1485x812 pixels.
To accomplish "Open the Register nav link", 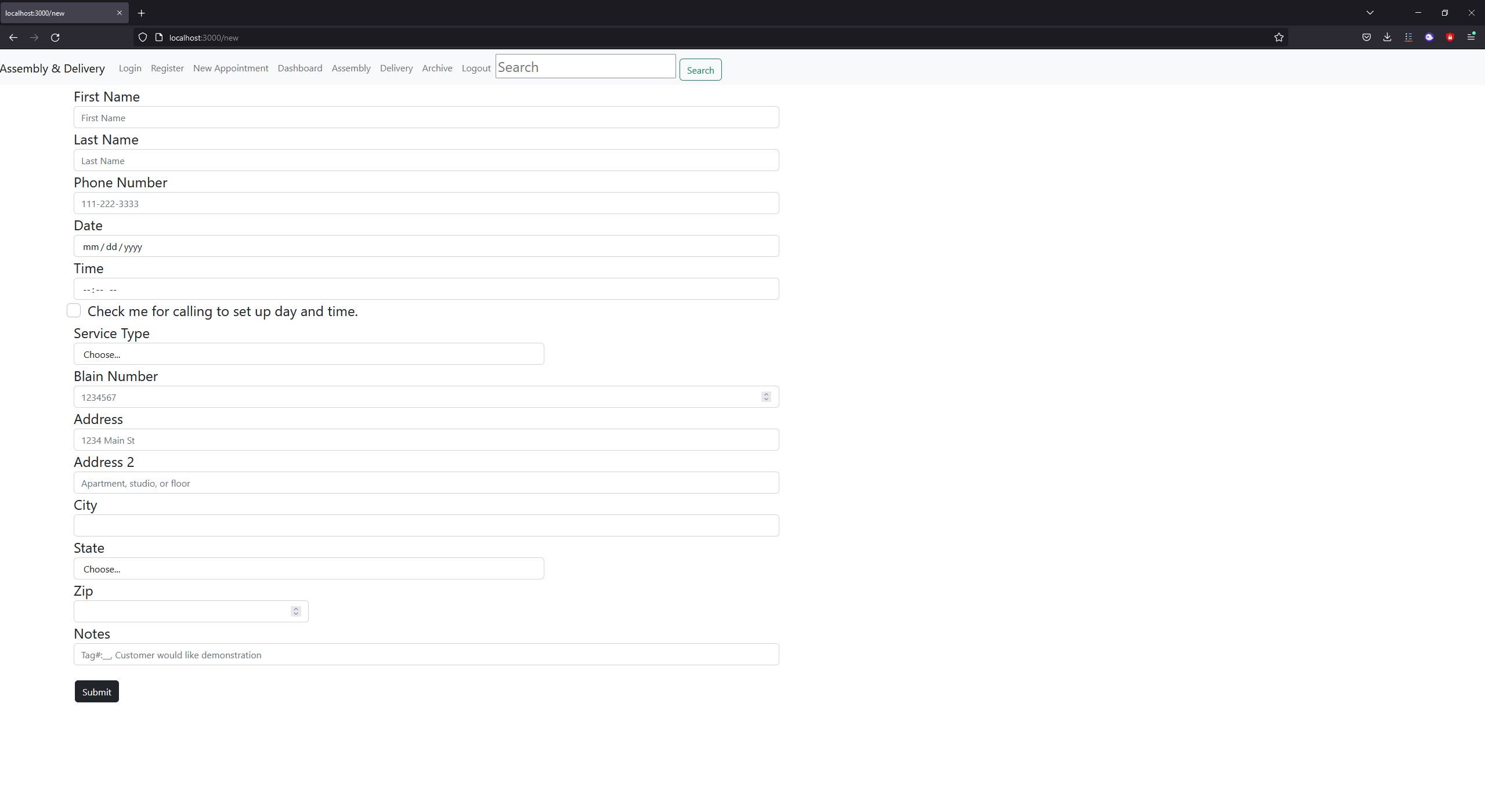I will (x=167, y=68).
